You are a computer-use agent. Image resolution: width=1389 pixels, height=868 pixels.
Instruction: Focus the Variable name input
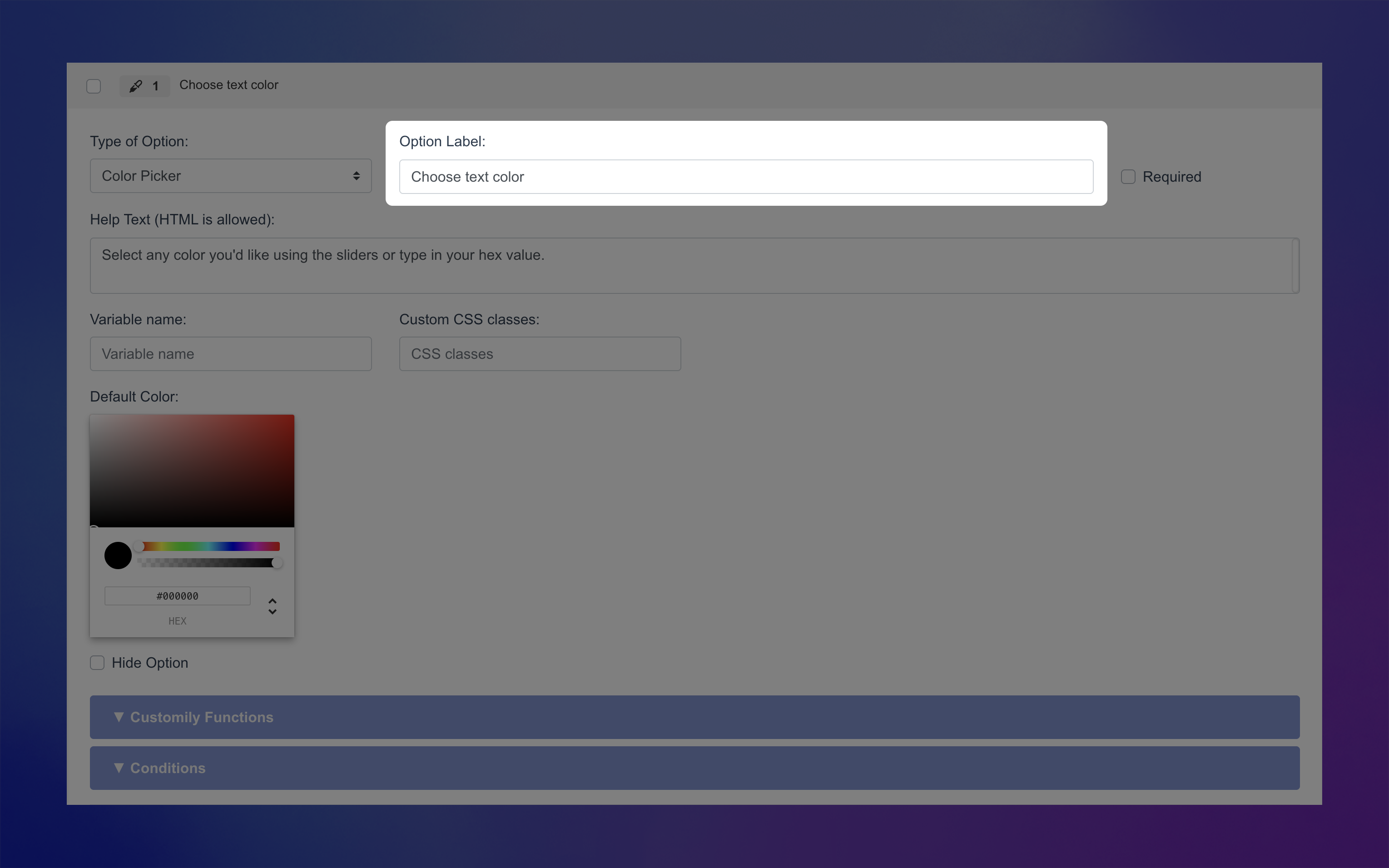[231, 354]
